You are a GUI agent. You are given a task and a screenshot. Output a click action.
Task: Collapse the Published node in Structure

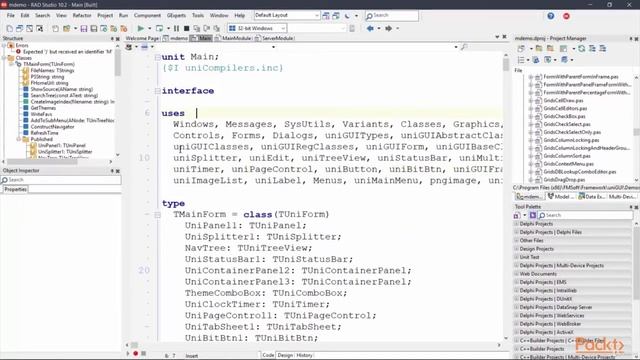(18, 139)
